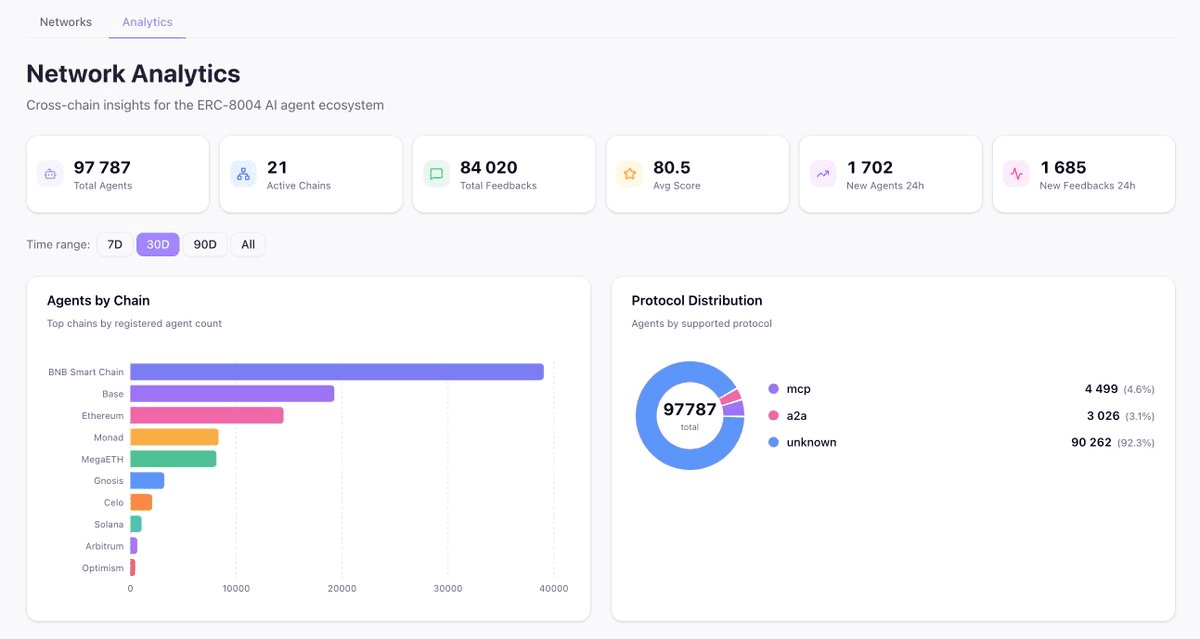Click the network icon beside Active Chains
1200x639 pixels.
coord(243,174)
